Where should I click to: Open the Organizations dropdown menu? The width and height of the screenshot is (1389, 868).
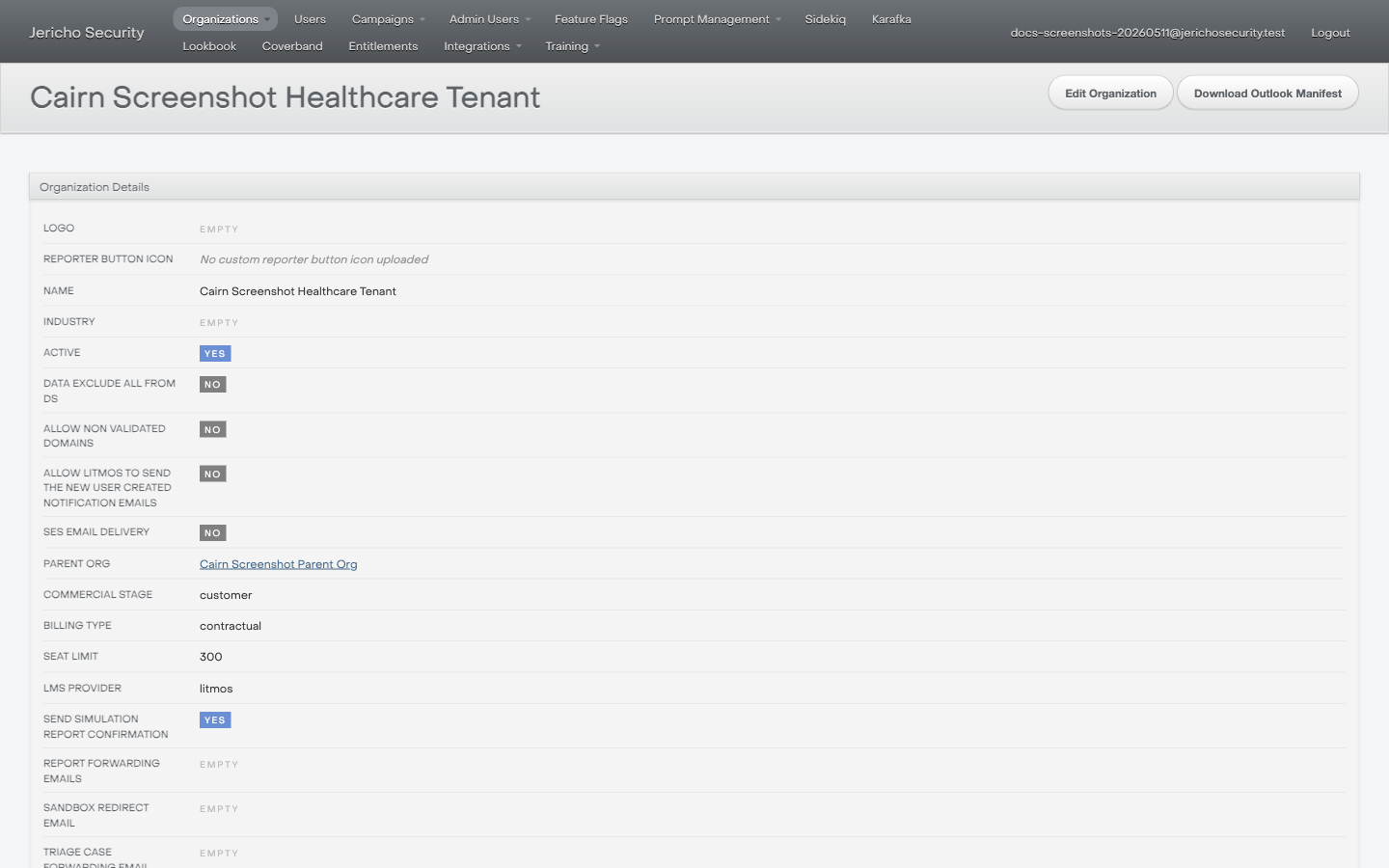226,19
